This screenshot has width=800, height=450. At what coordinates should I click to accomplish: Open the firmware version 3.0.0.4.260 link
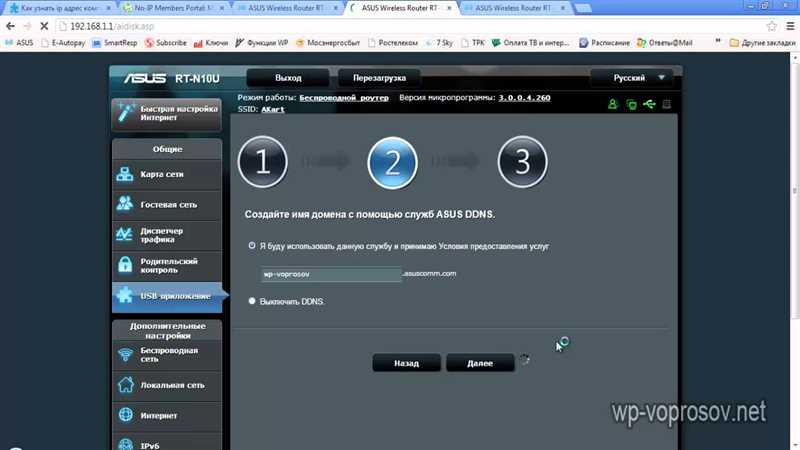pos(524,97)
